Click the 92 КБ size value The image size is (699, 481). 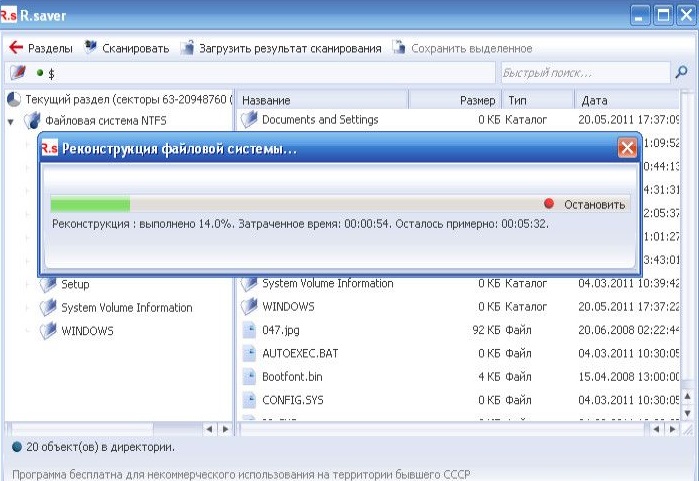tap(486, 330)
